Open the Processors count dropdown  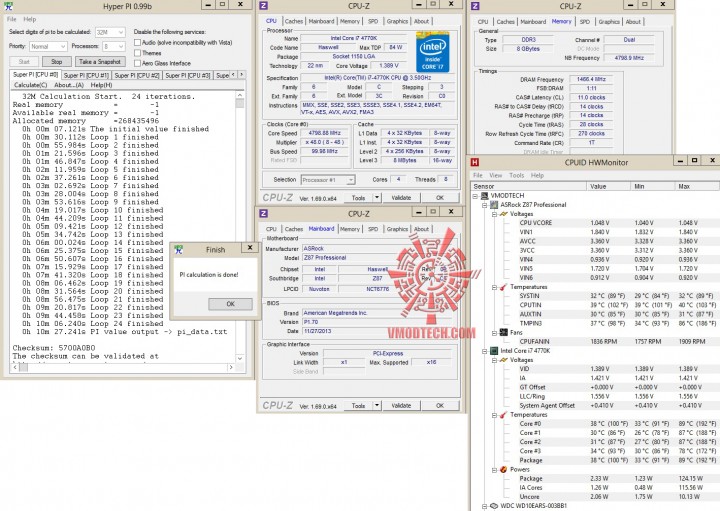point(114,46)
